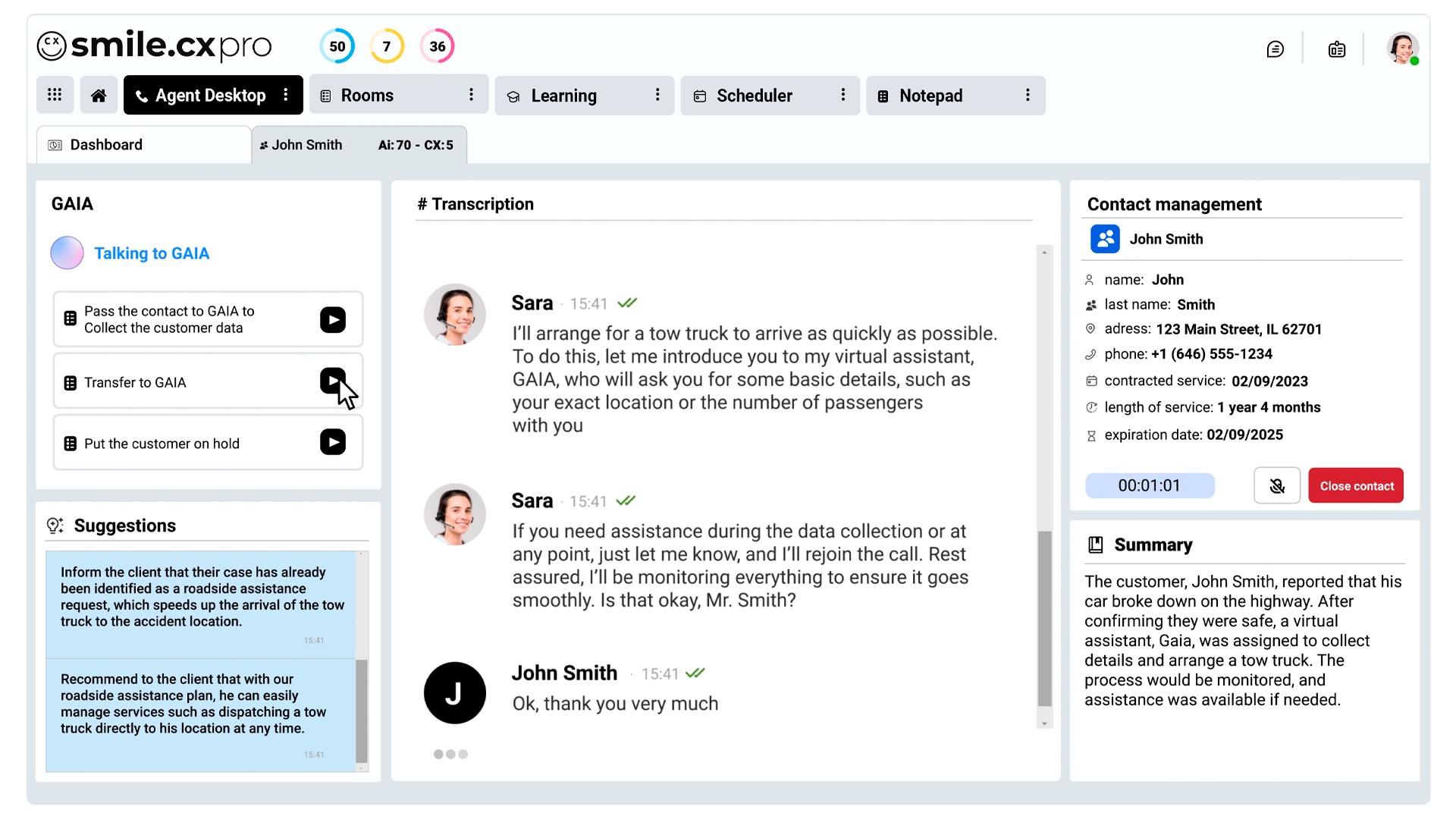This screenshot has height=819, width=1456.
Task: Open the chat messages icon in header
Action: click(1275, 49)
